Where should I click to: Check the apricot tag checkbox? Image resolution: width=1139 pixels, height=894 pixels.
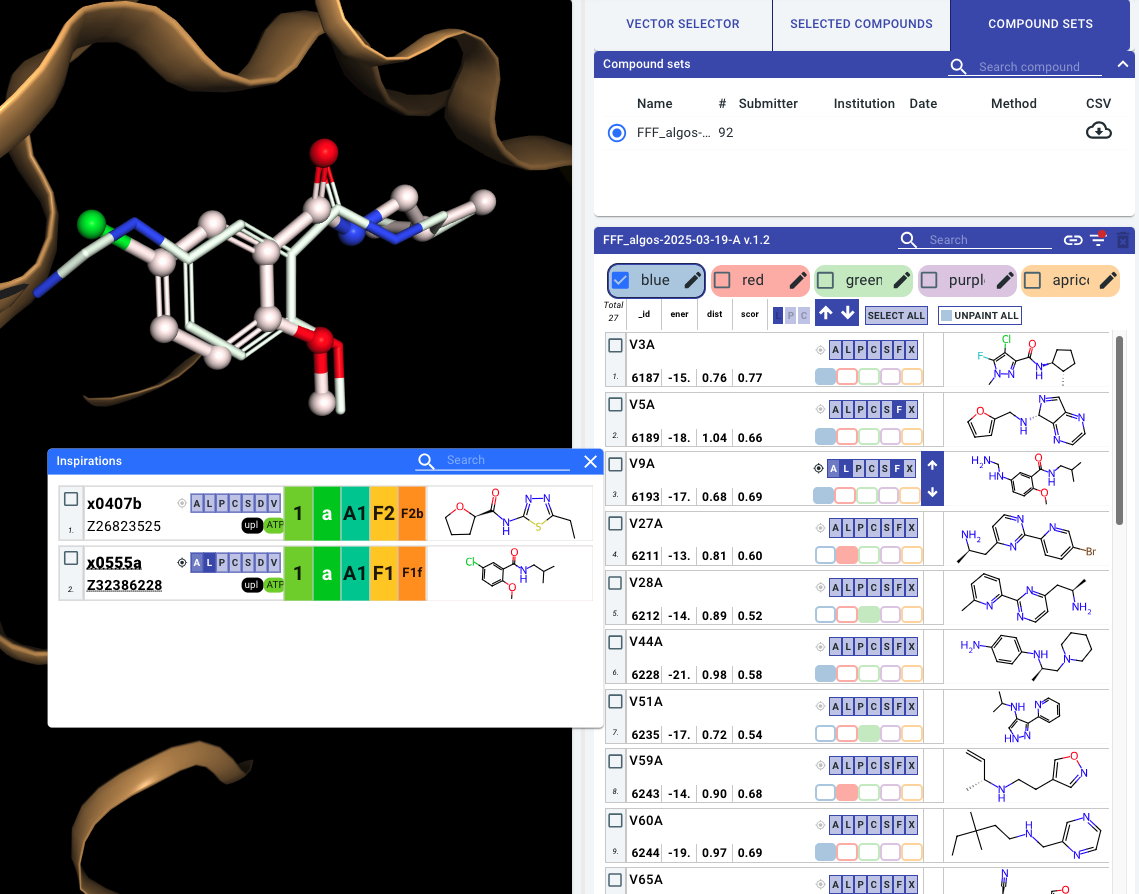[1033, 280]
